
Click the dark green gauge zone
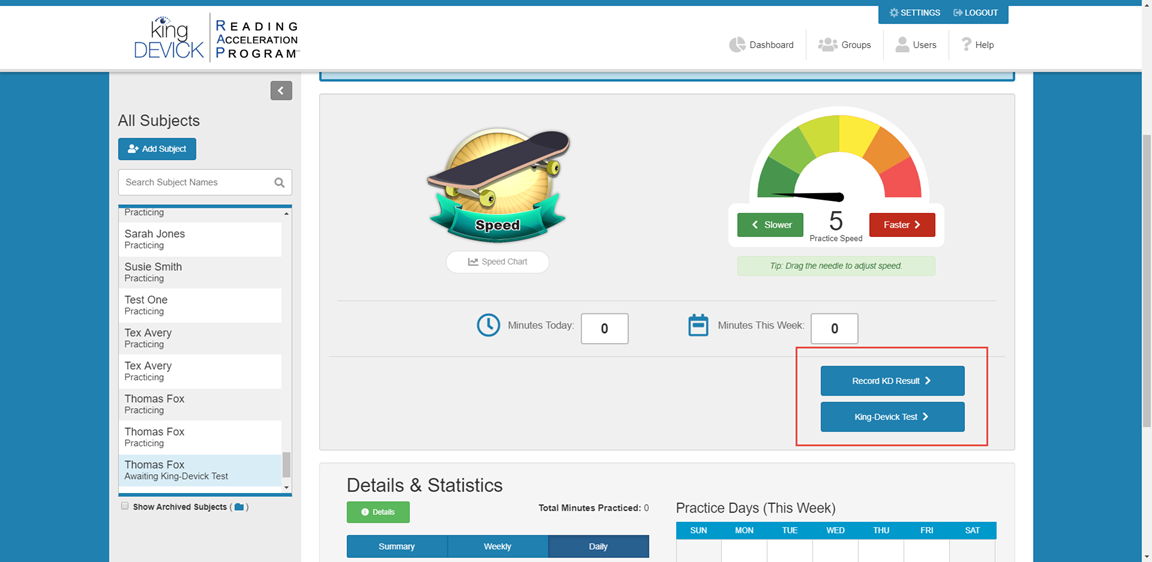pyautogui.click(x=778, y=176)
